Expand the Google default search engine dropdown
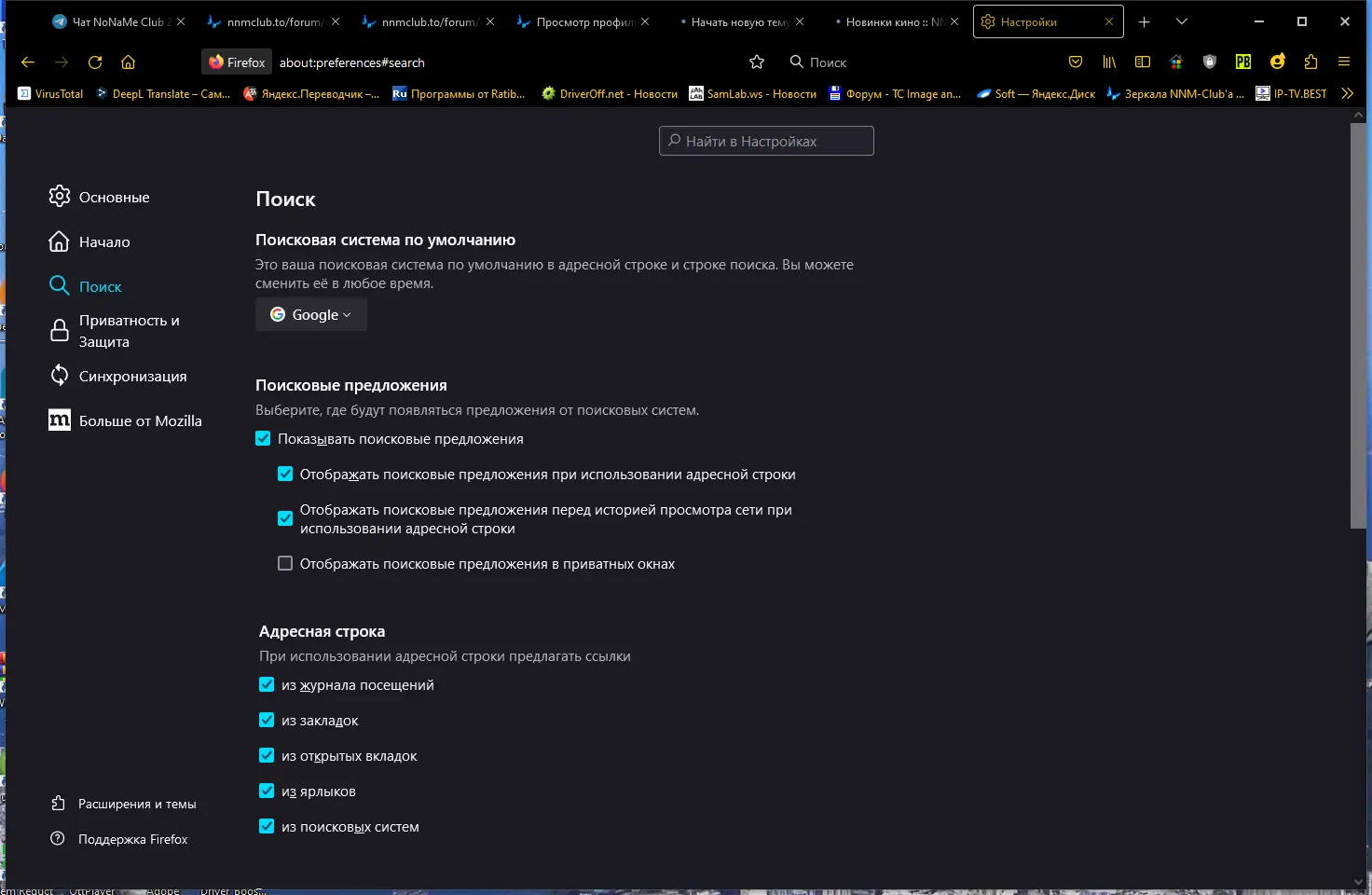This screenshot has height=895, width=1372. point(311,315)
